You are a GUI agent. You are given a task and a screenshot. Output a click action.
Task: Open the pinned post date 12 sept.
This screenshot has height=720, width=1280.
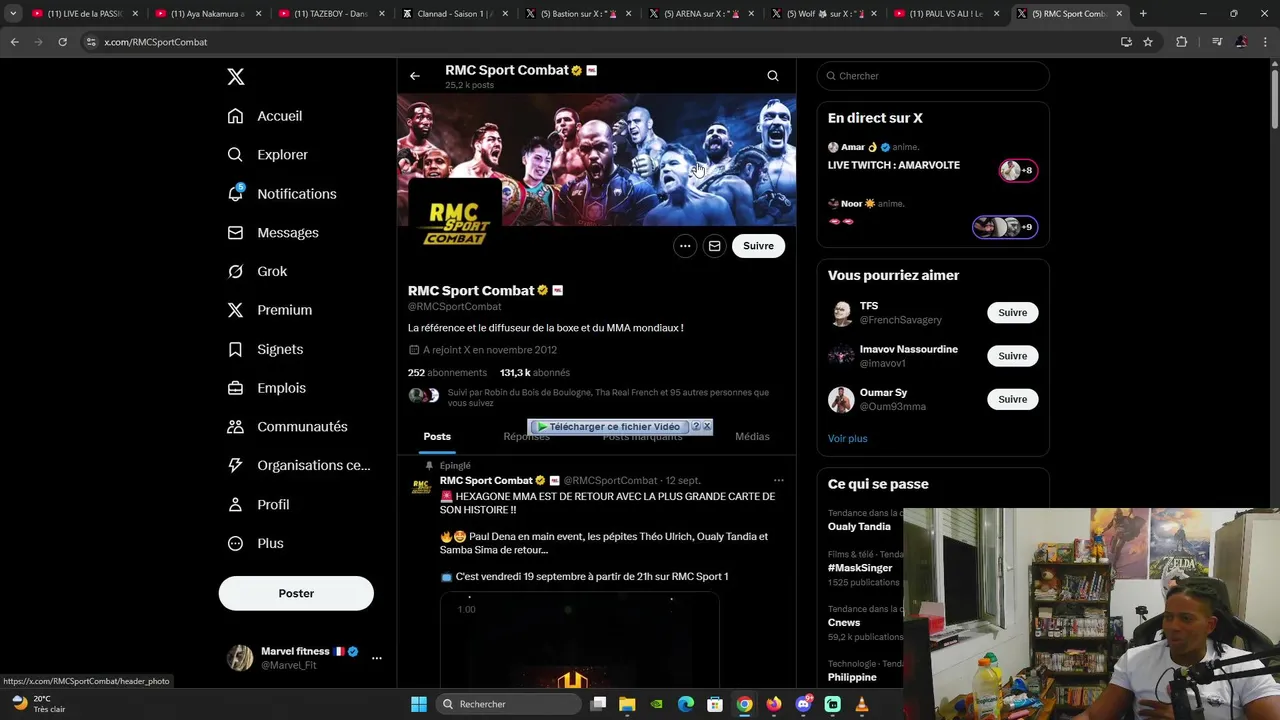[x=684, y=481]
